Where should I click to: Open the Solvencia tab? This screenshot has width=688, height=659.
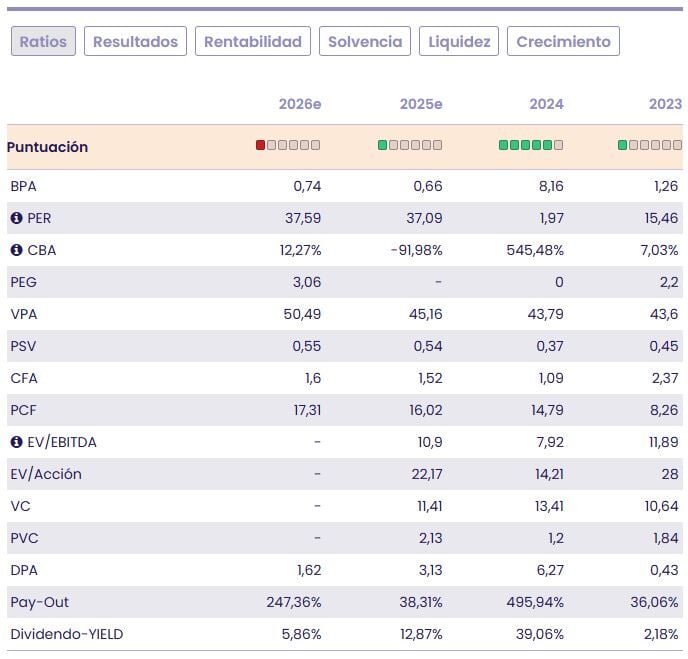(x=365, y=41)
